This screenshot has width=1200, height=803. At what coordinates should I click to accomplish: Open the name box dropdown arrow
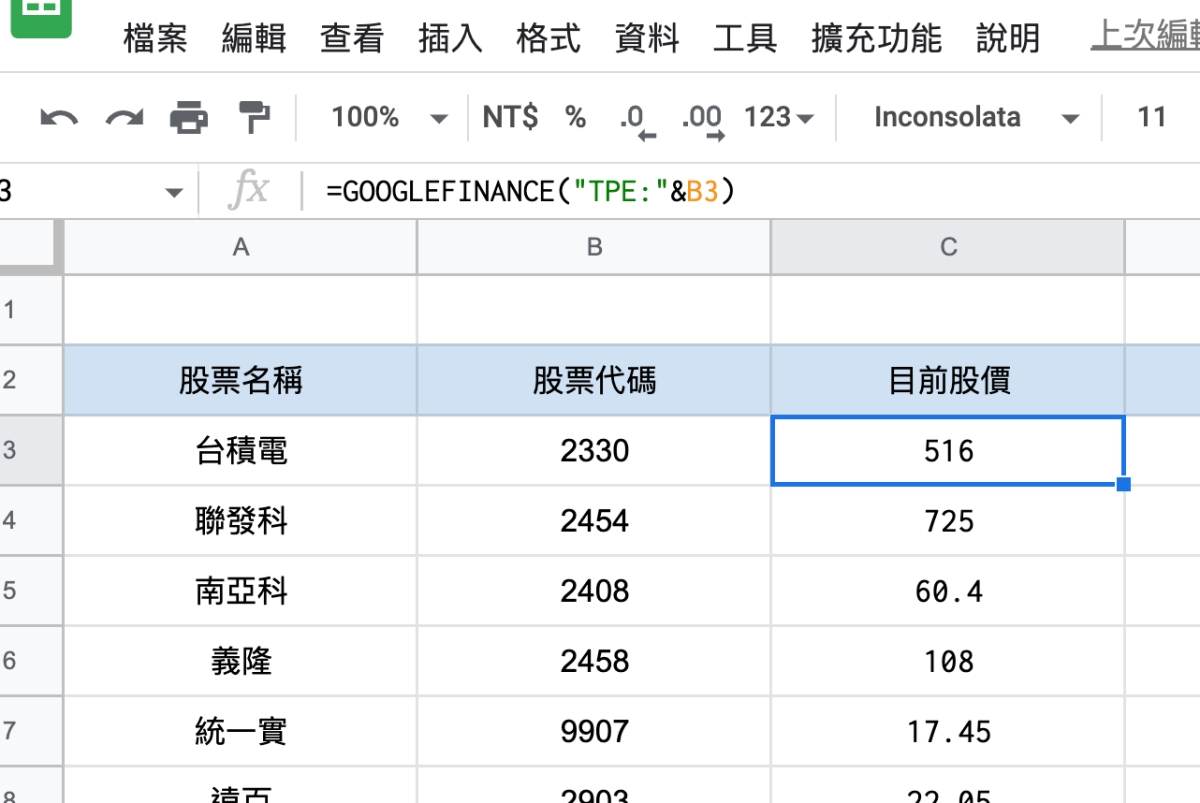pos(174,191)
